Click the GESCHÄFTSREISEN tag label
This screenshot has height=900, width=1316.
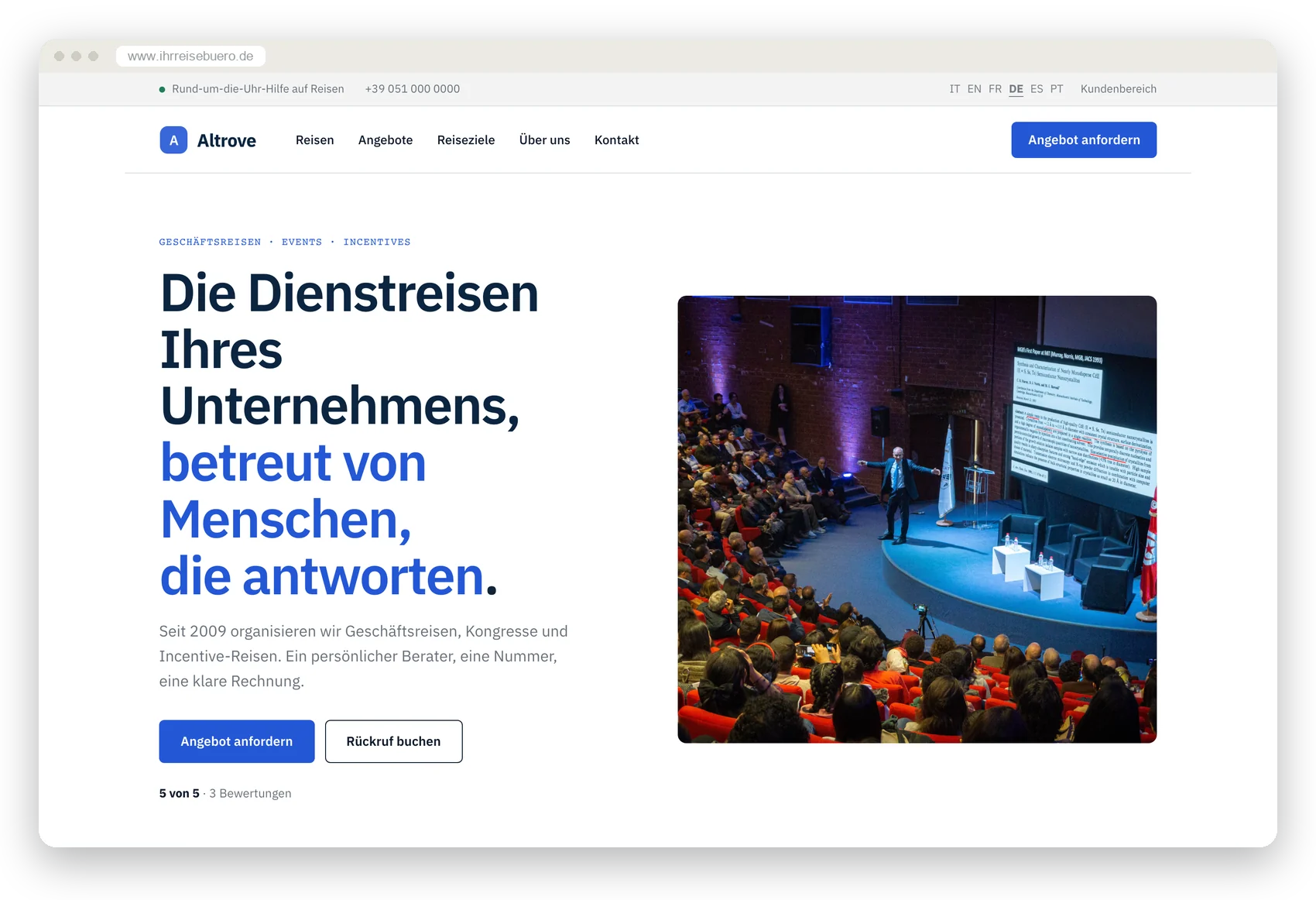210,242
